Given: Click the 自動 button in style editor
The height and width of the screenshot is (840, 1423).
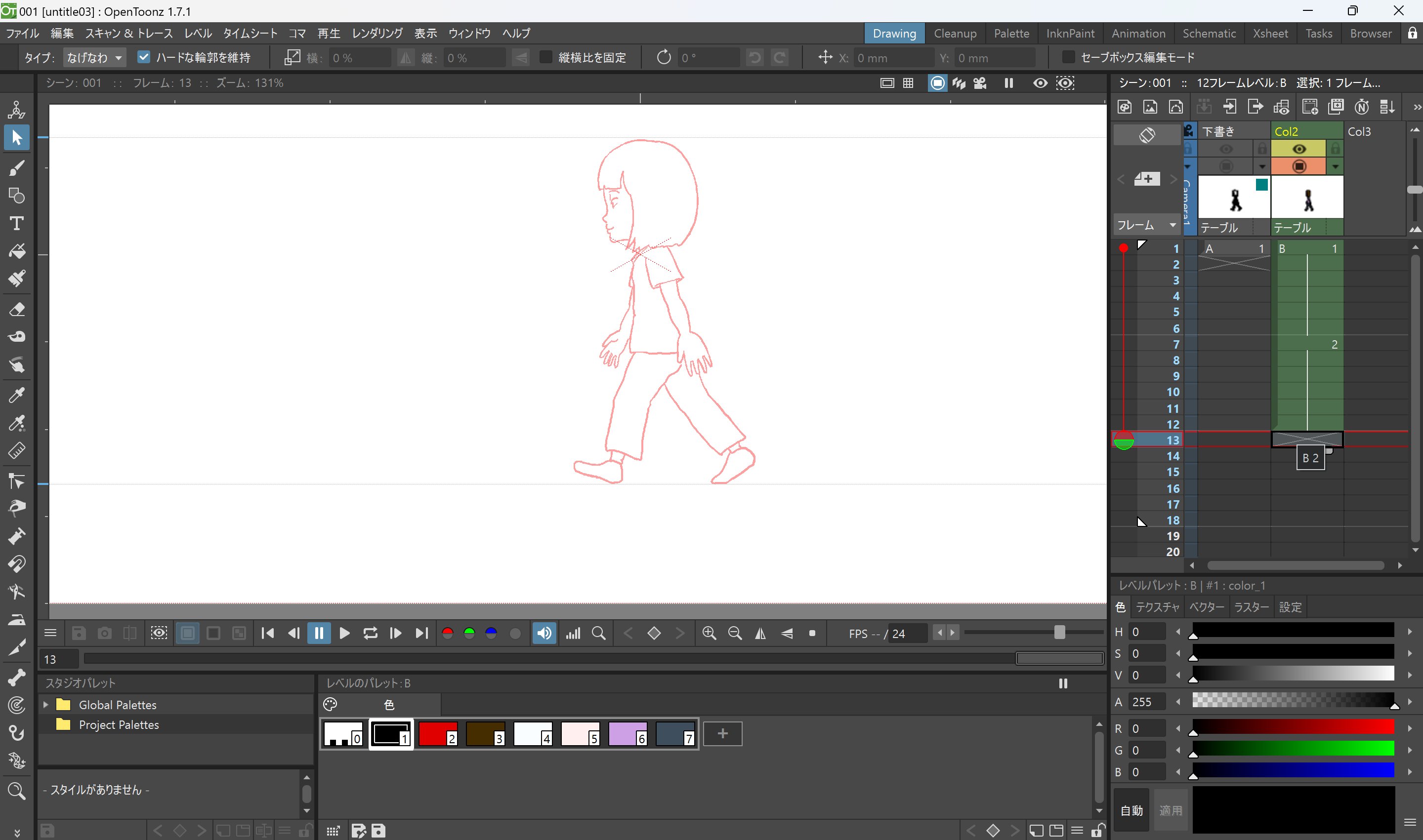Looking at the screenshot, I should [x=1131, y=810].
